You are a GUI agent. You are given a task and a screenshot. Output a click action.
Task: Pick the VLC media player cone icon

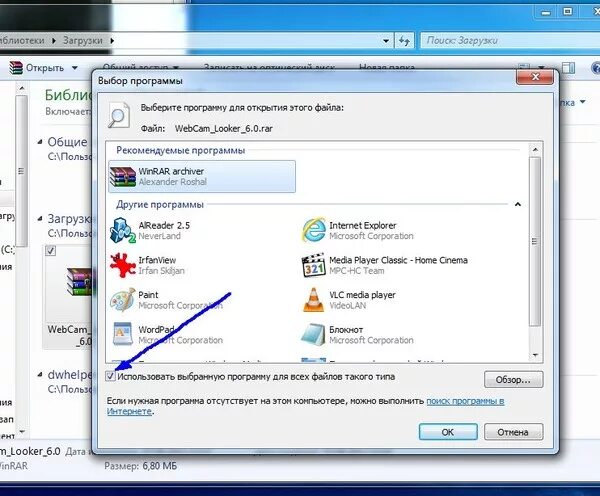[x=314, y=300]
